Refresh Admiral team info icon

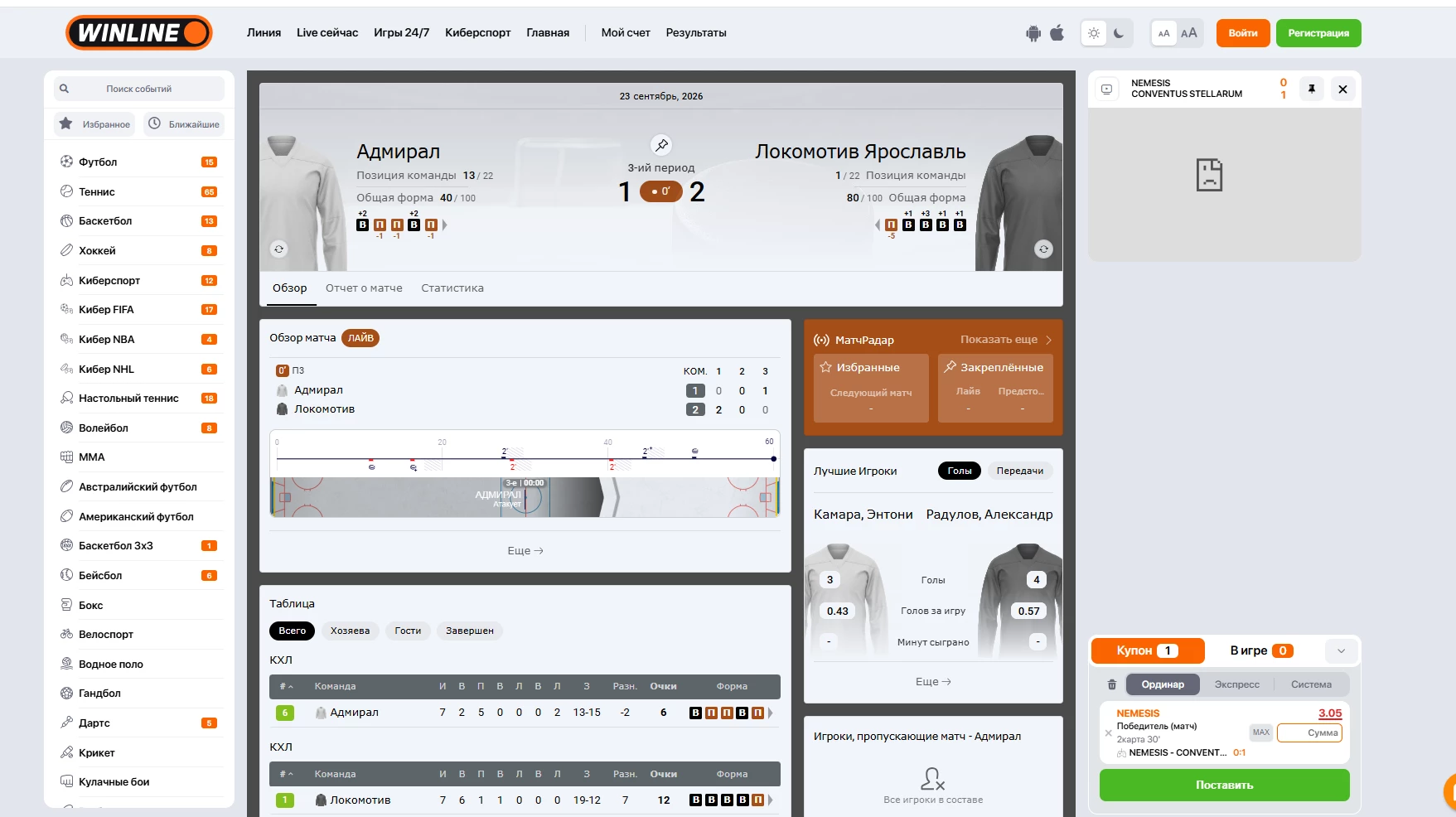[279, 249]
